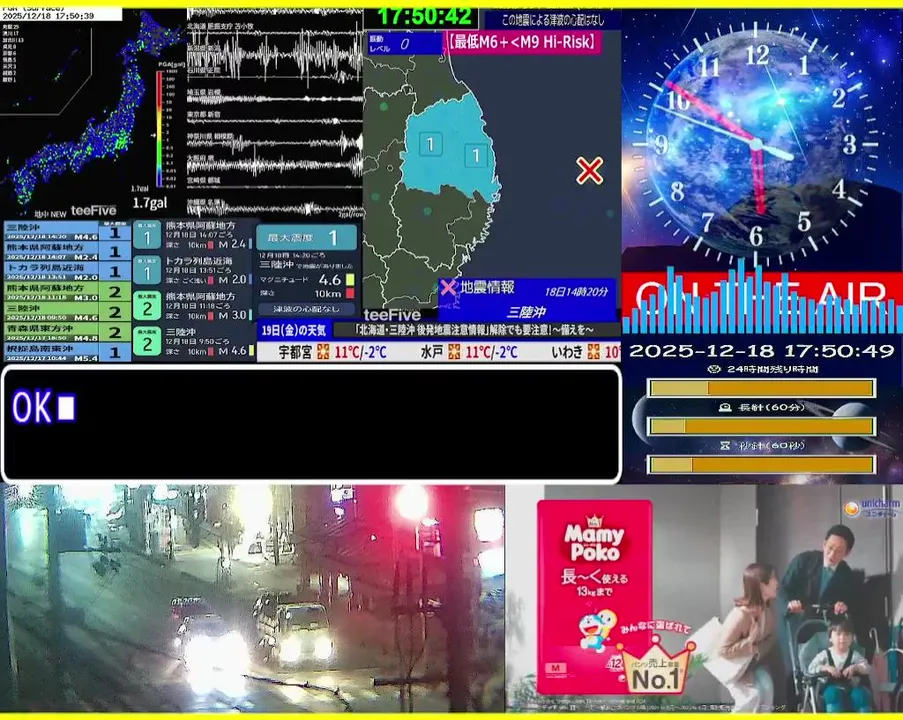Image resolution: width=903 pixels, height=720 pixels.
Task: Click the 18日14時20分 time in 地震情報 banner
Action: (x=576, y=291)
